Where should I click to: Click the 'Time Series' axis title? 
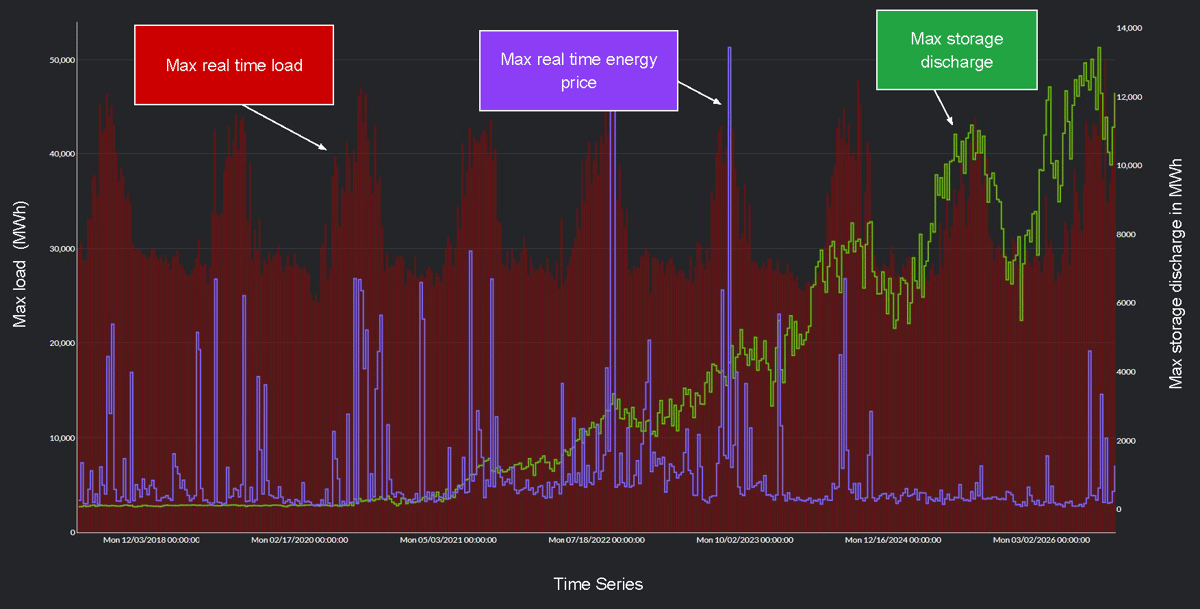click(598, 584)
